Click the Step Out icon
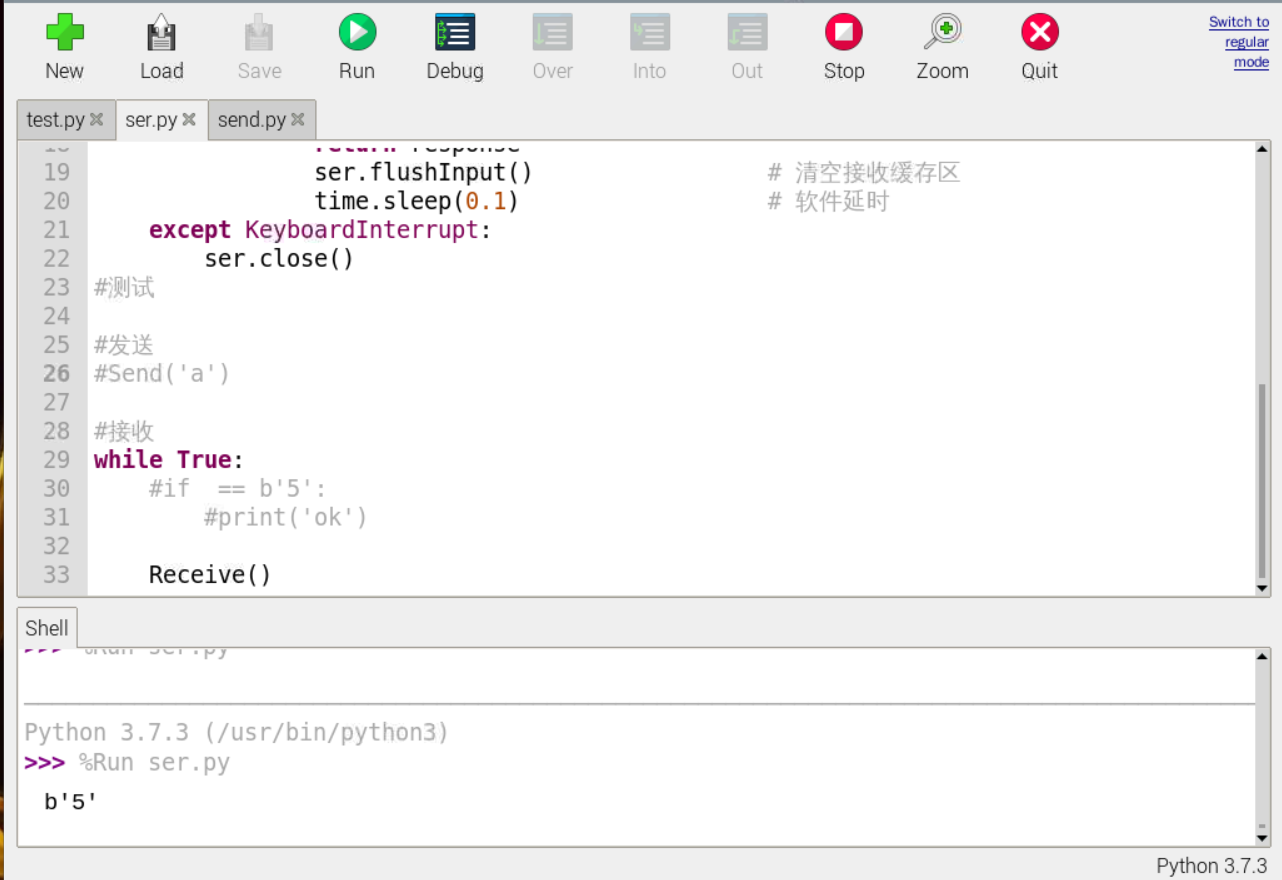 click(747, 32)
